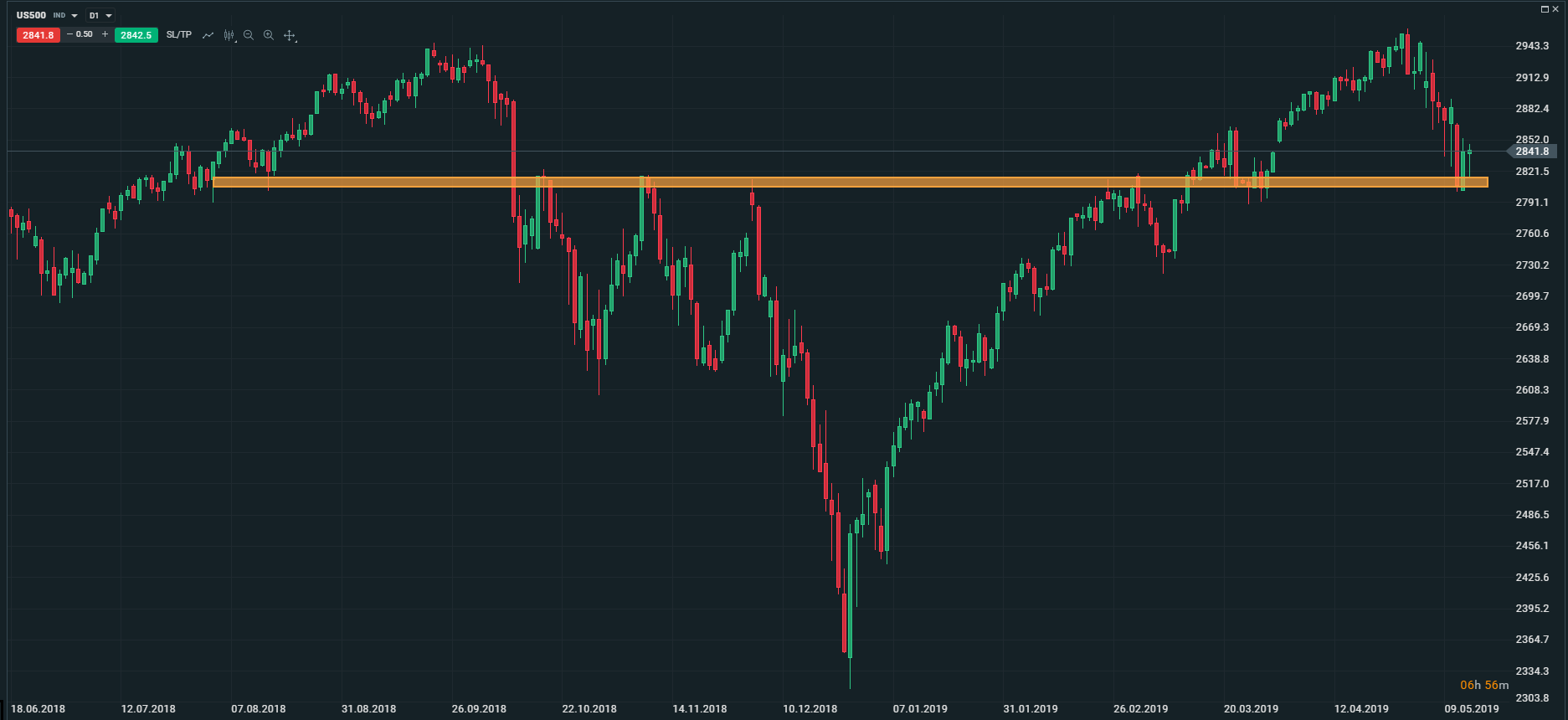The height and width of the screenshot is (720, 1568).
Task: Select the crosshair move tool
Action: click(290, 35)
